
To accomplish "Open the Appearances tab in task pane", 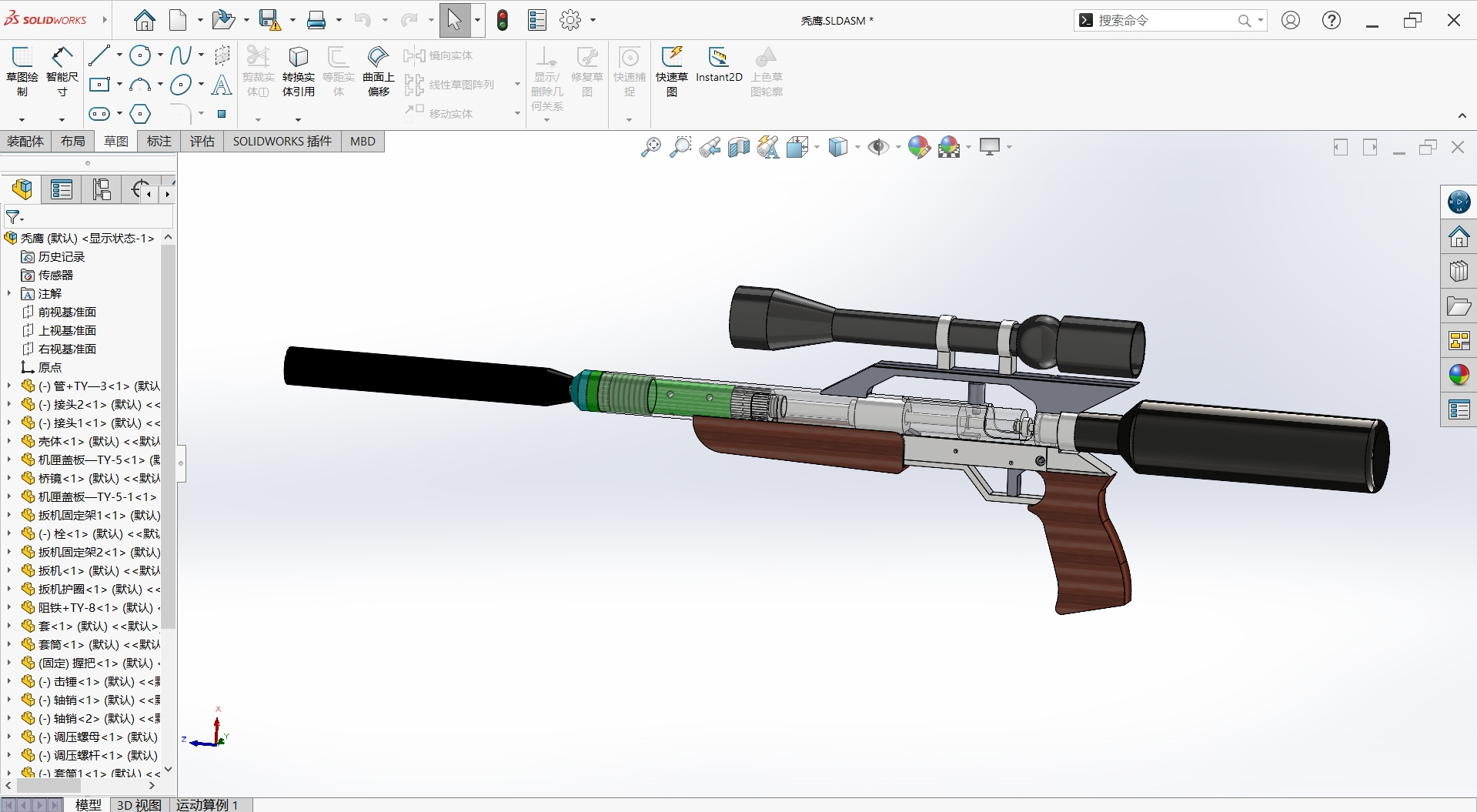I will 1459,375.
